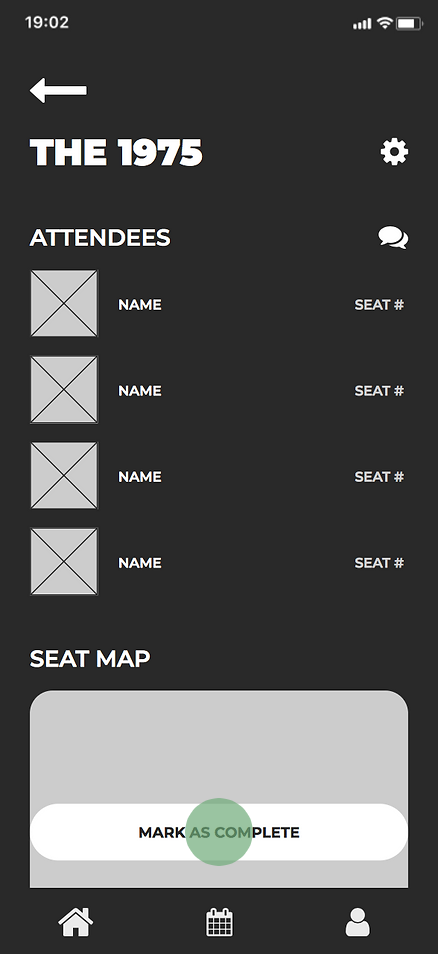The image size is (438, 954).
Task: Tap the first attendee's SEAT # label
Action: (379, 305)
